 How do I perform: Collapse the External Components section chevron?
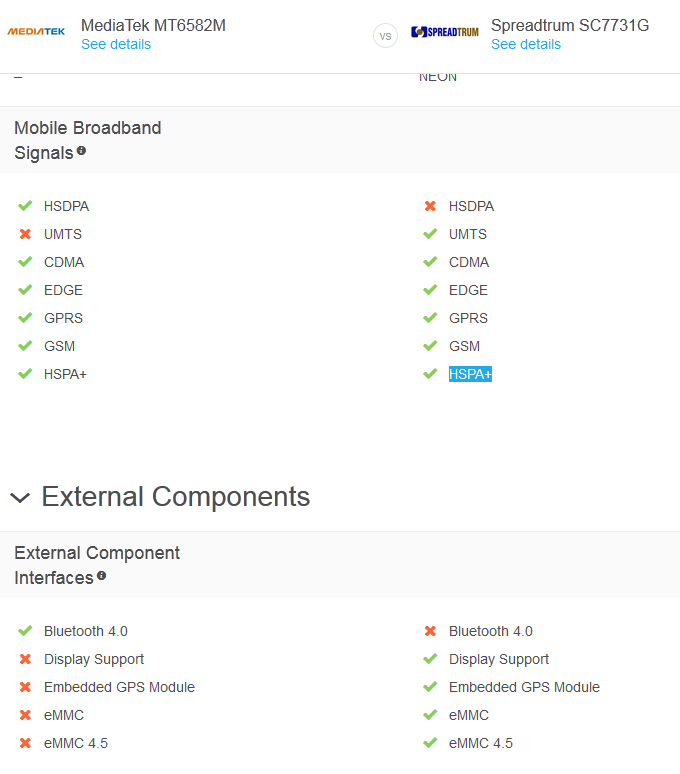(20, 498)
